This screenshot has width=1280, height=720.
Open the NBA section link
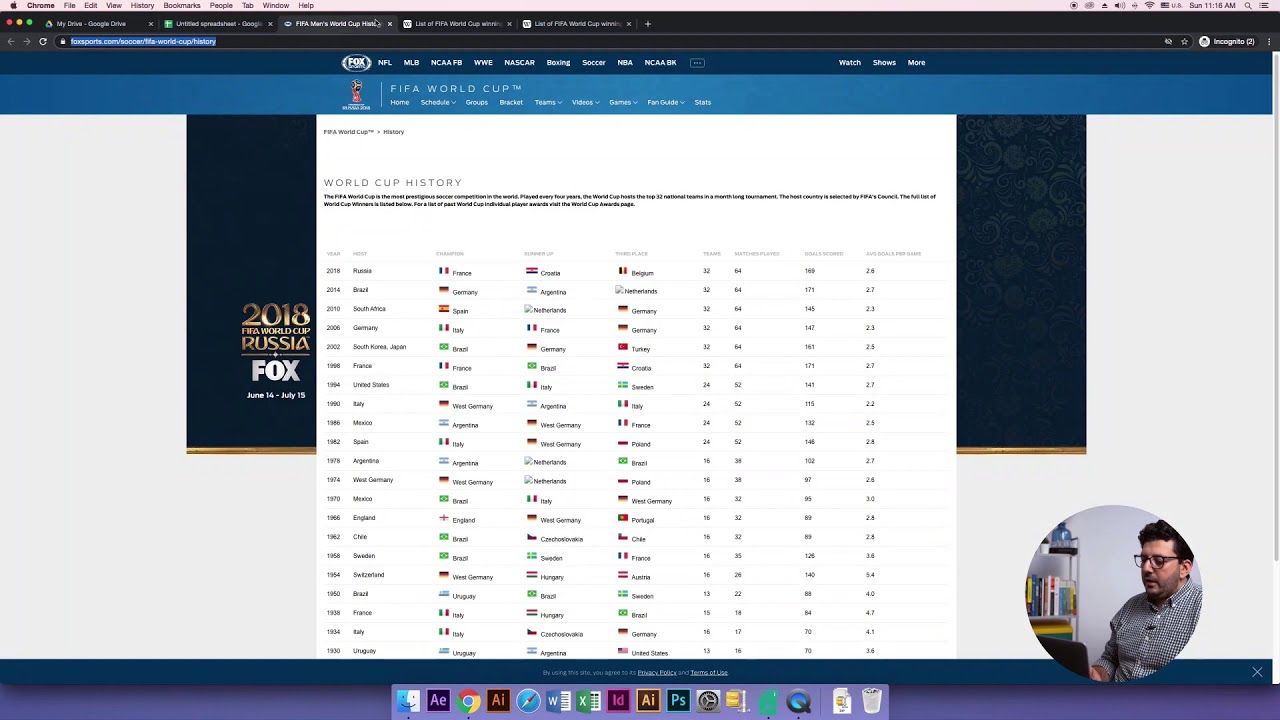[x=625, y=62]
